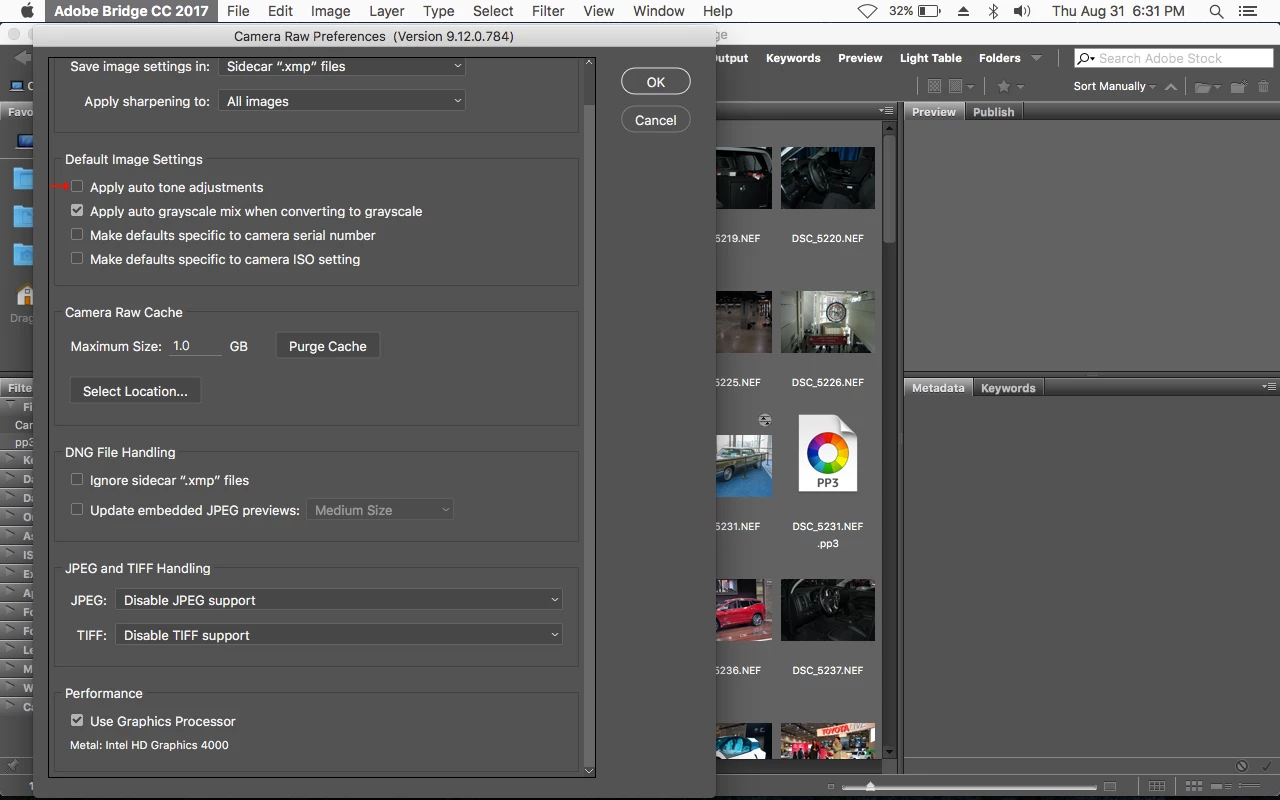Viewport: 1280px width, 800px height.
Task: Switch to view content as thumbnails
Action: 1192,787
